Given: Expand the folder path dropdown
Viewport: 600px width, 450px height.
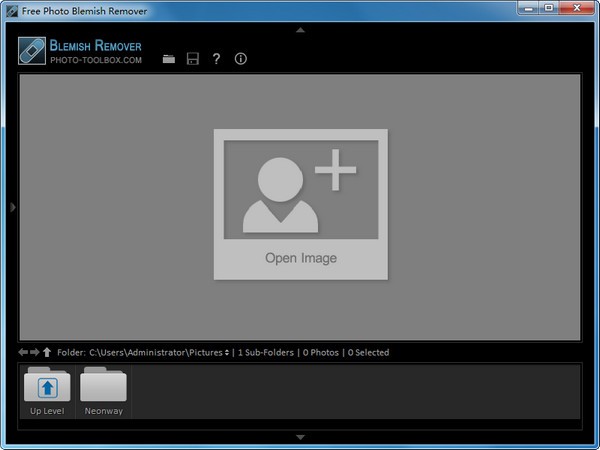Looking at the screenshot, I should click(x=226, y=353).
